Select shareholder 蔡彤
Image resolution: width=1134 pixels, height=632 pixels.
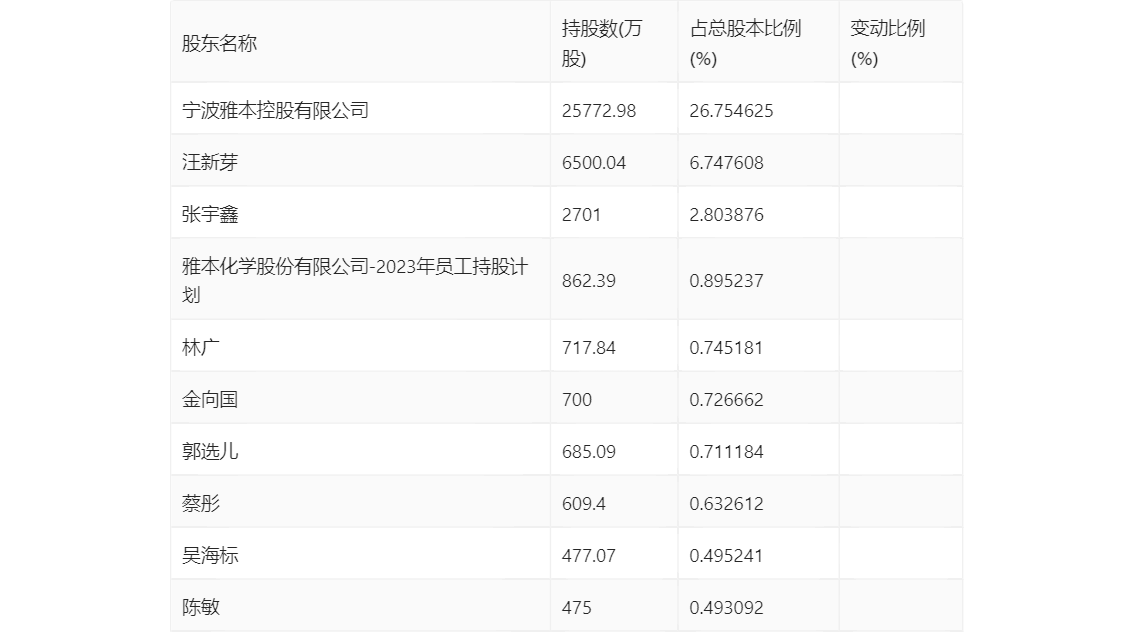click(200, 504)
